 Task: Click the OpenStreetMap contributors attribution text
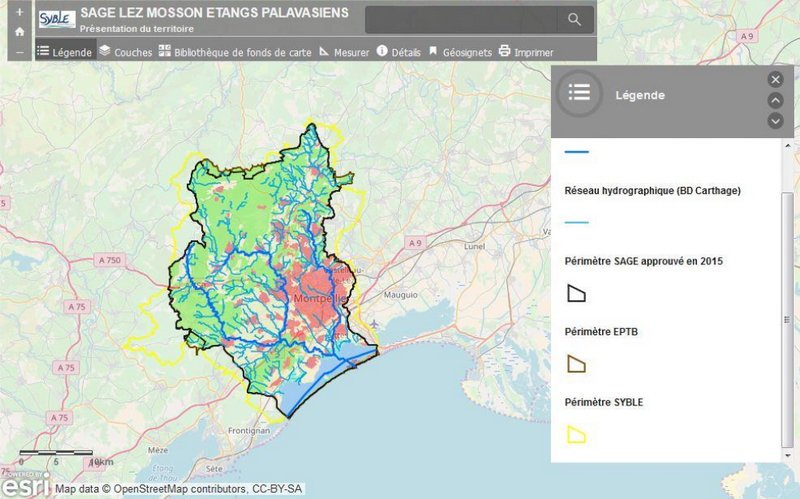coord(179,489)
